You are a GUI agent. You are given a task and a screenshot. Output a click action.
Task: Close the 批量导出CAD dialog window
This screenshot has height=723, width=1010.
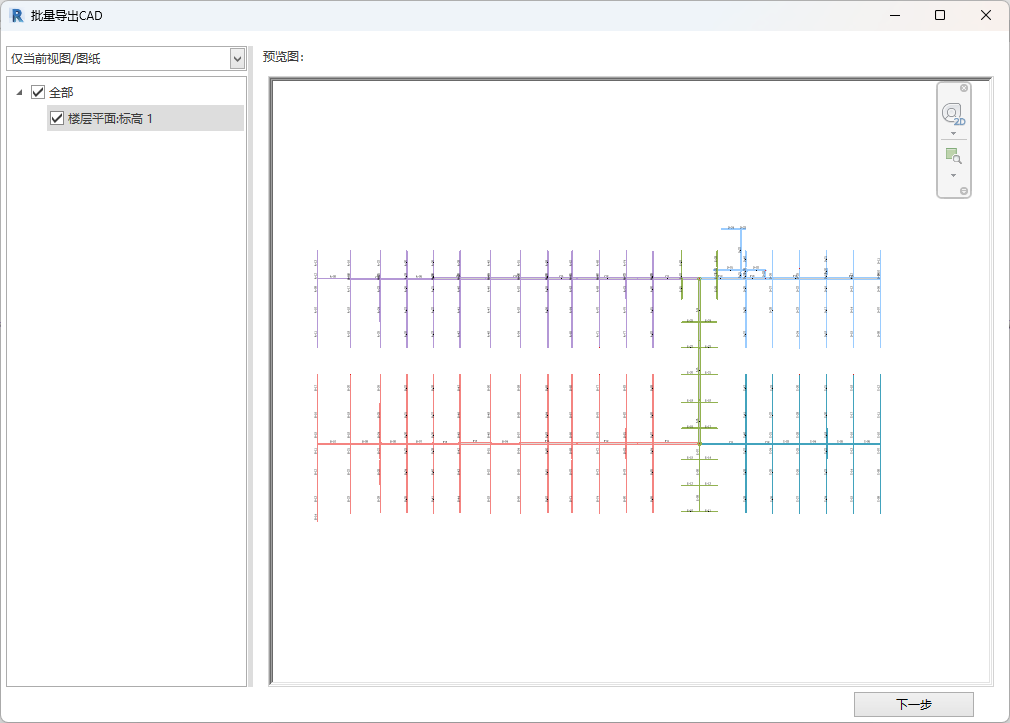(986, 15)
